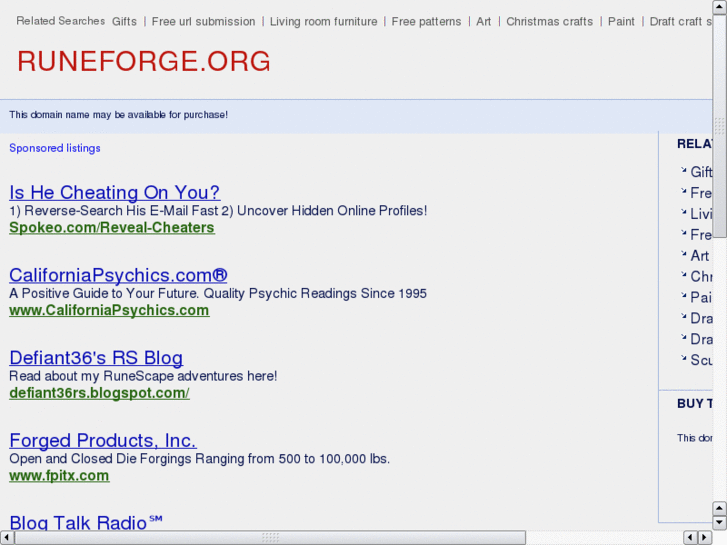727x545 pixels.
Task: Select Art in the top related searches
Action: click(x=484, y=22)
